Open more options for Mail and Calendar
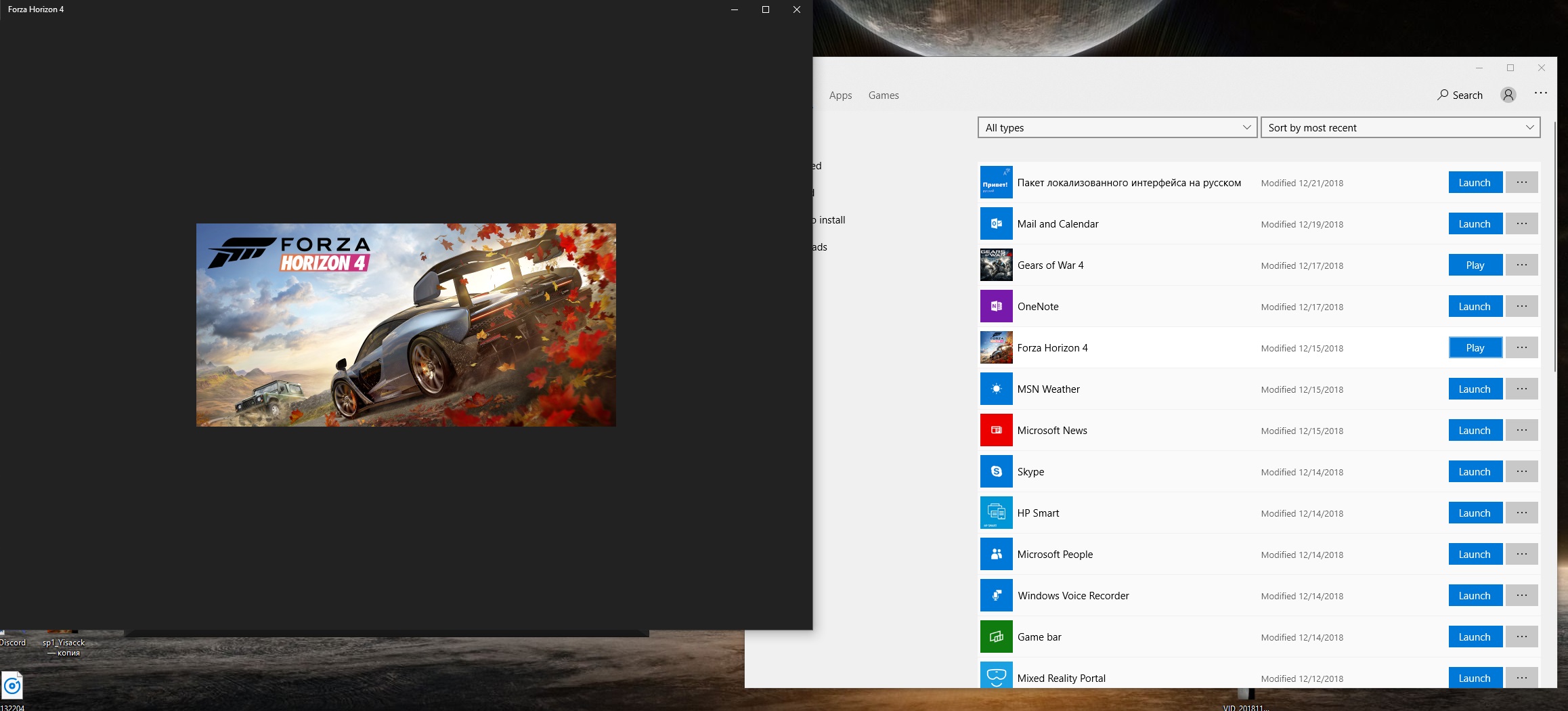1568x711 pixels. [x=1521, y=224]
